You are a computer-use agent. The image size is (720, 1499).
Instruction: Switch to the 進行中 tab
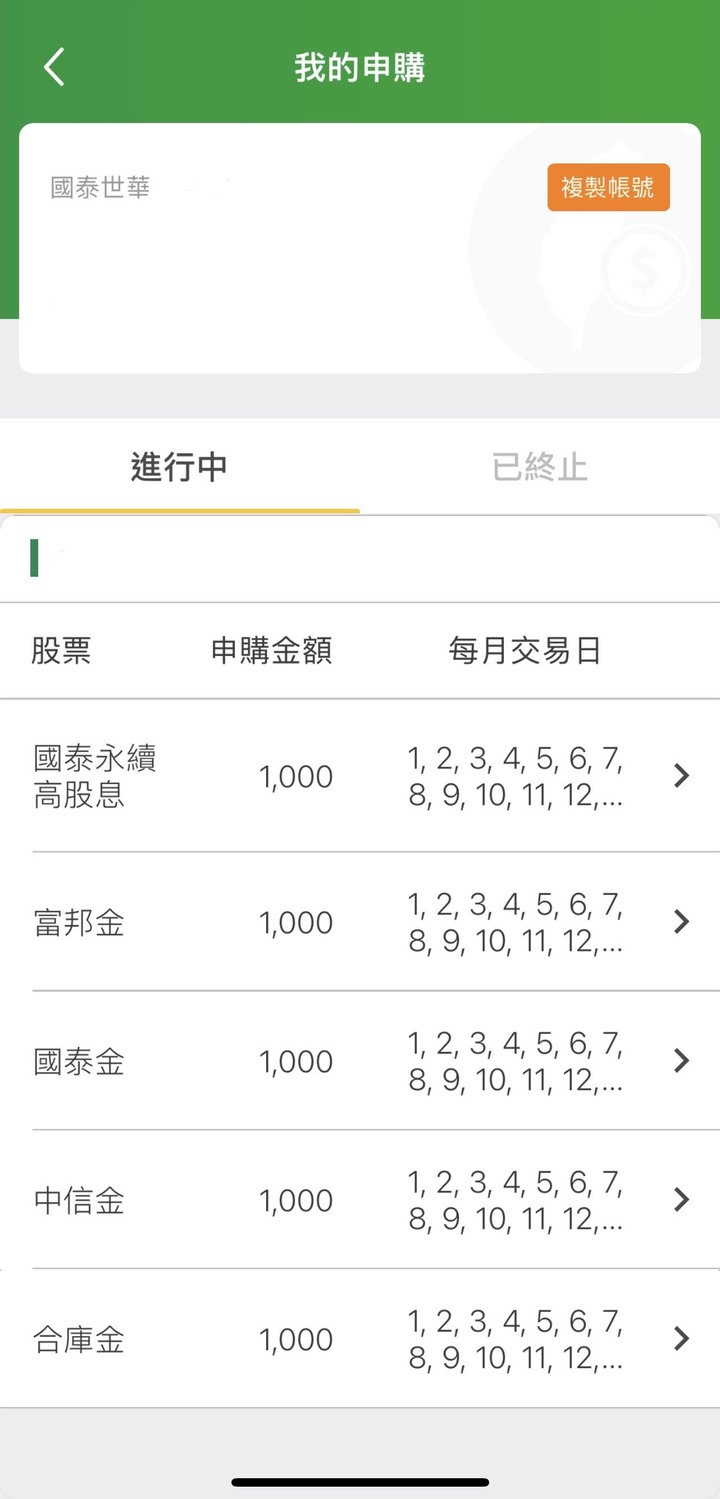pyautogui.click(x=179, y=467)
